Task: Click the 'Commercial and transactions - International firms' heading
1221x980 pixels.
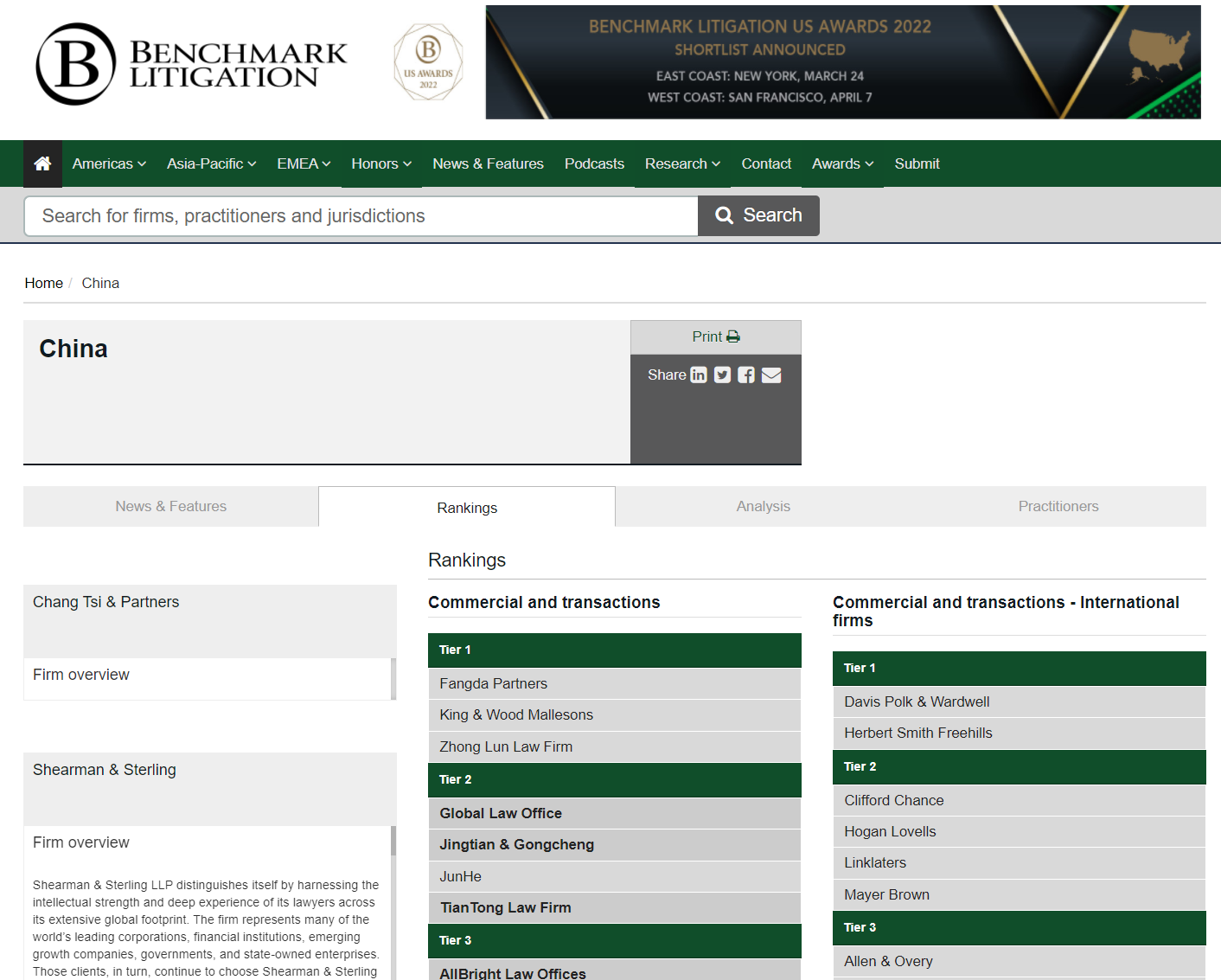Action: (1006, 612)
